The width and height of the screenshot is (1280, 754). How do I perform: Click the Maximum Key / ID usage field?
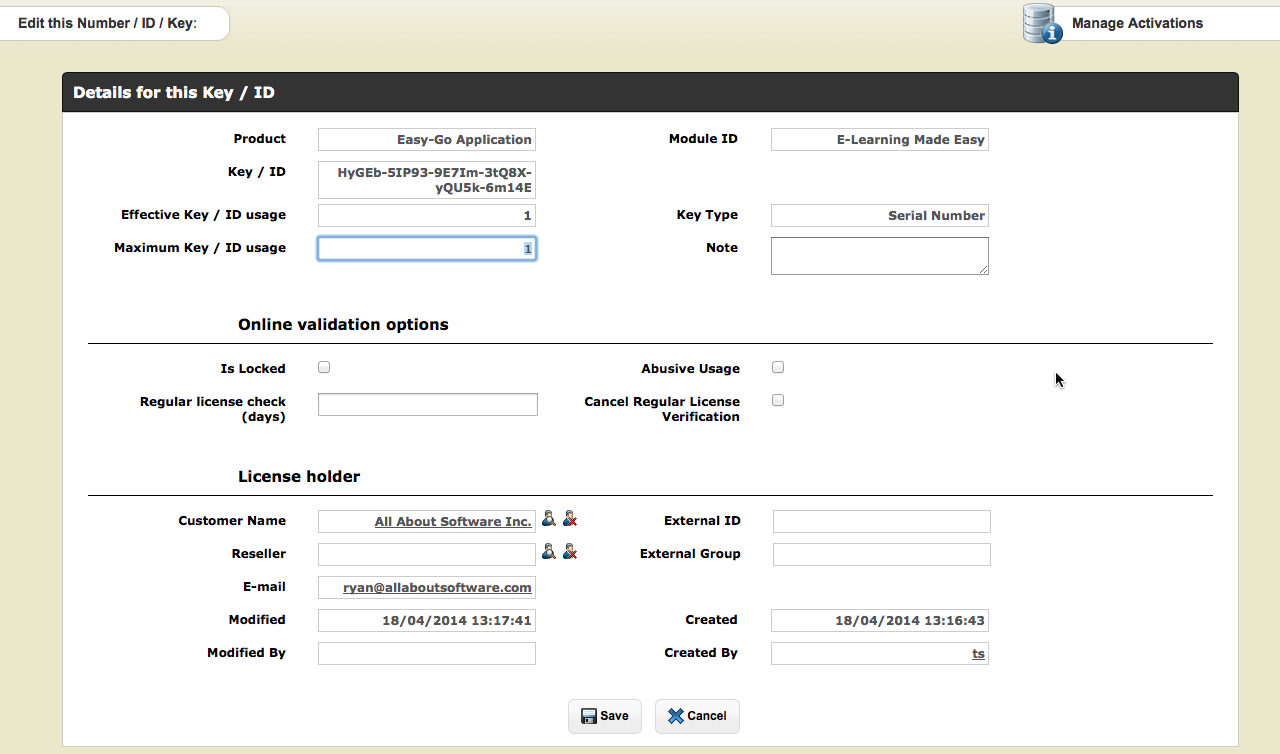427,249
